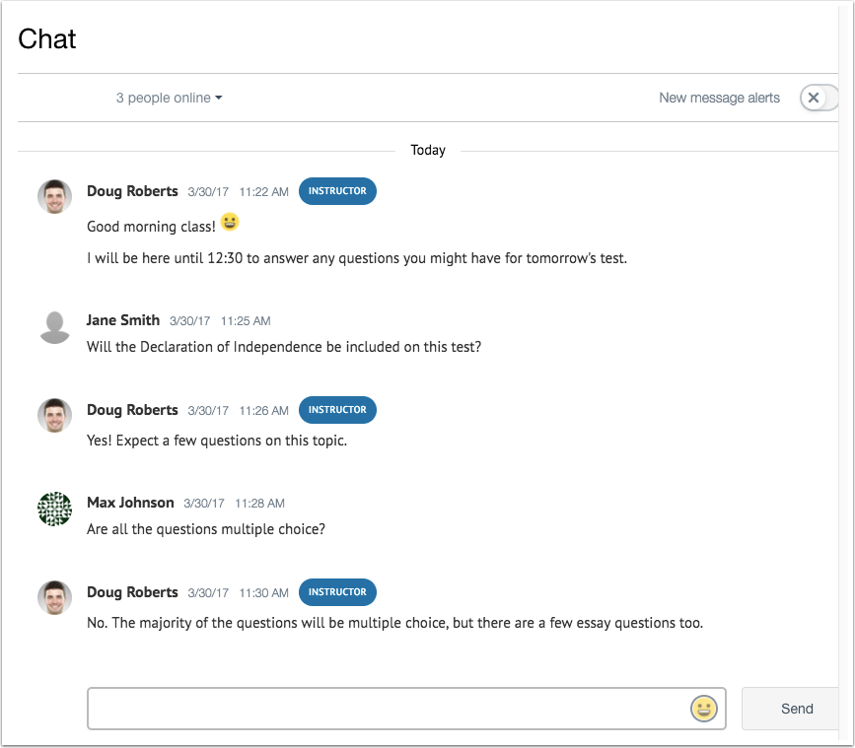Screen dimensions: 855x748
Task: Click Doug Roberts avatar on 11:26 message
Action: pos(55,415)
